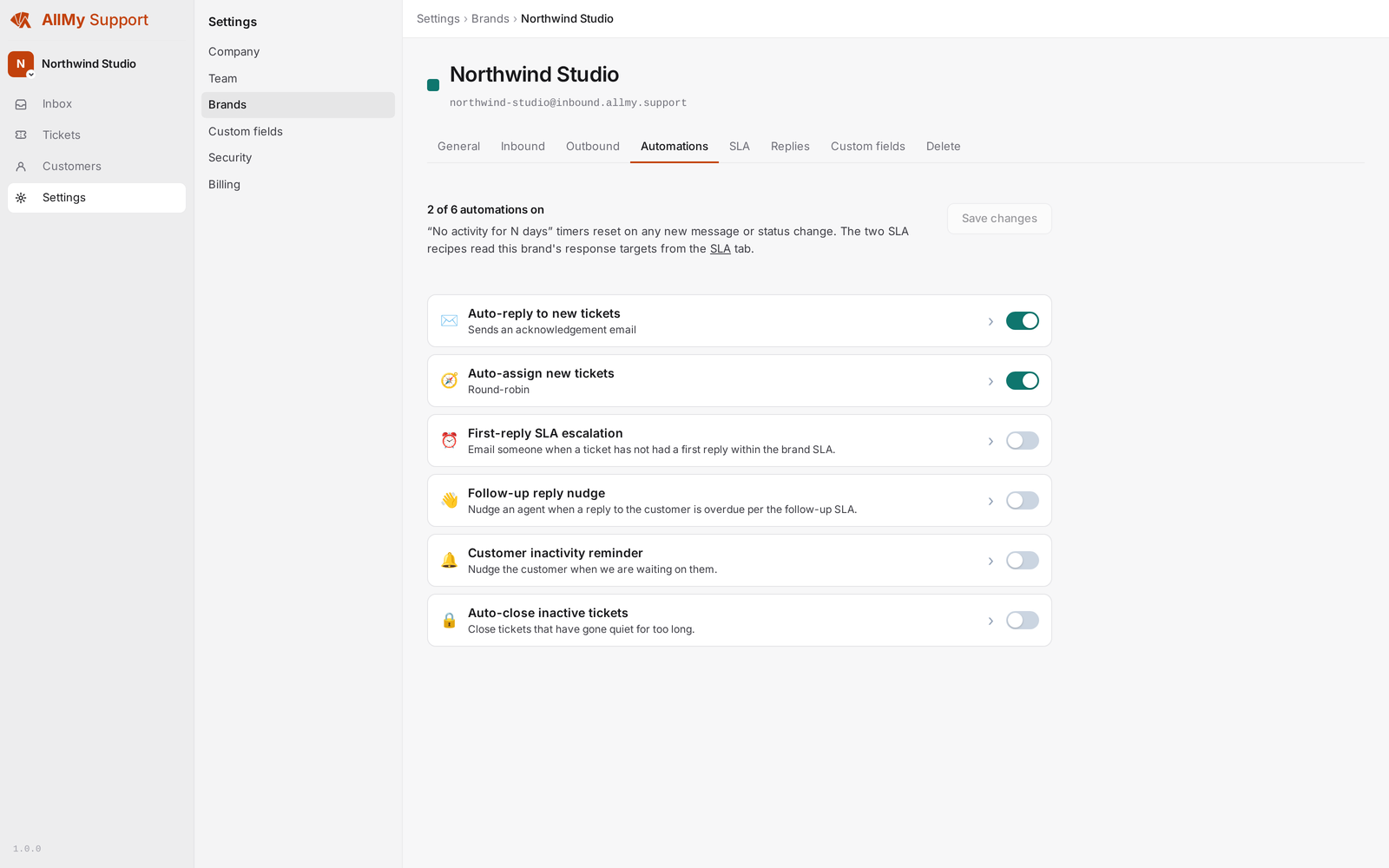Open the Inbound tab
1389x868 pixels.
point(523,147)
